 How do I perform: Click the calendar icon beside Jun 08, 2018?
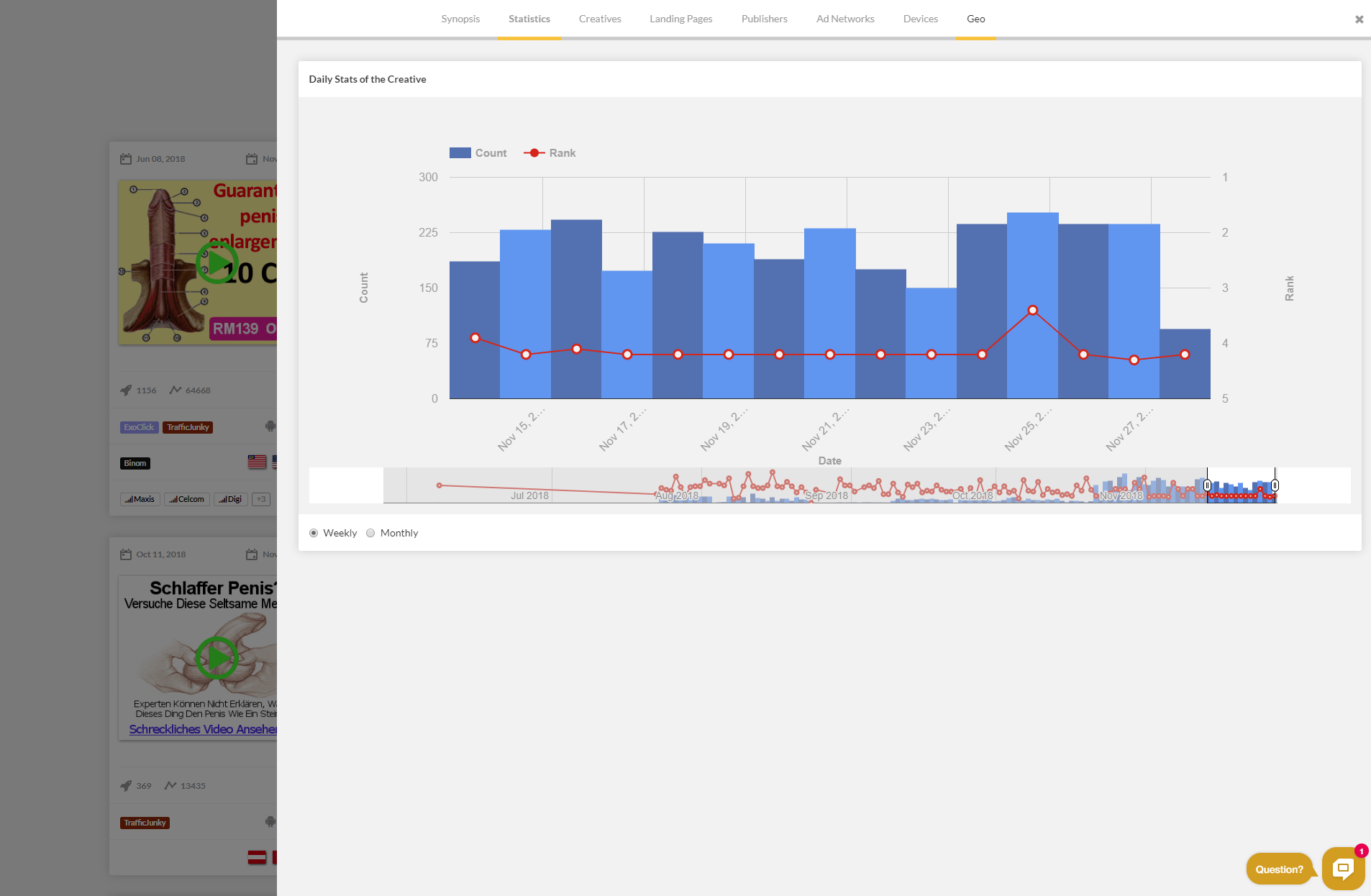[126, 159]
